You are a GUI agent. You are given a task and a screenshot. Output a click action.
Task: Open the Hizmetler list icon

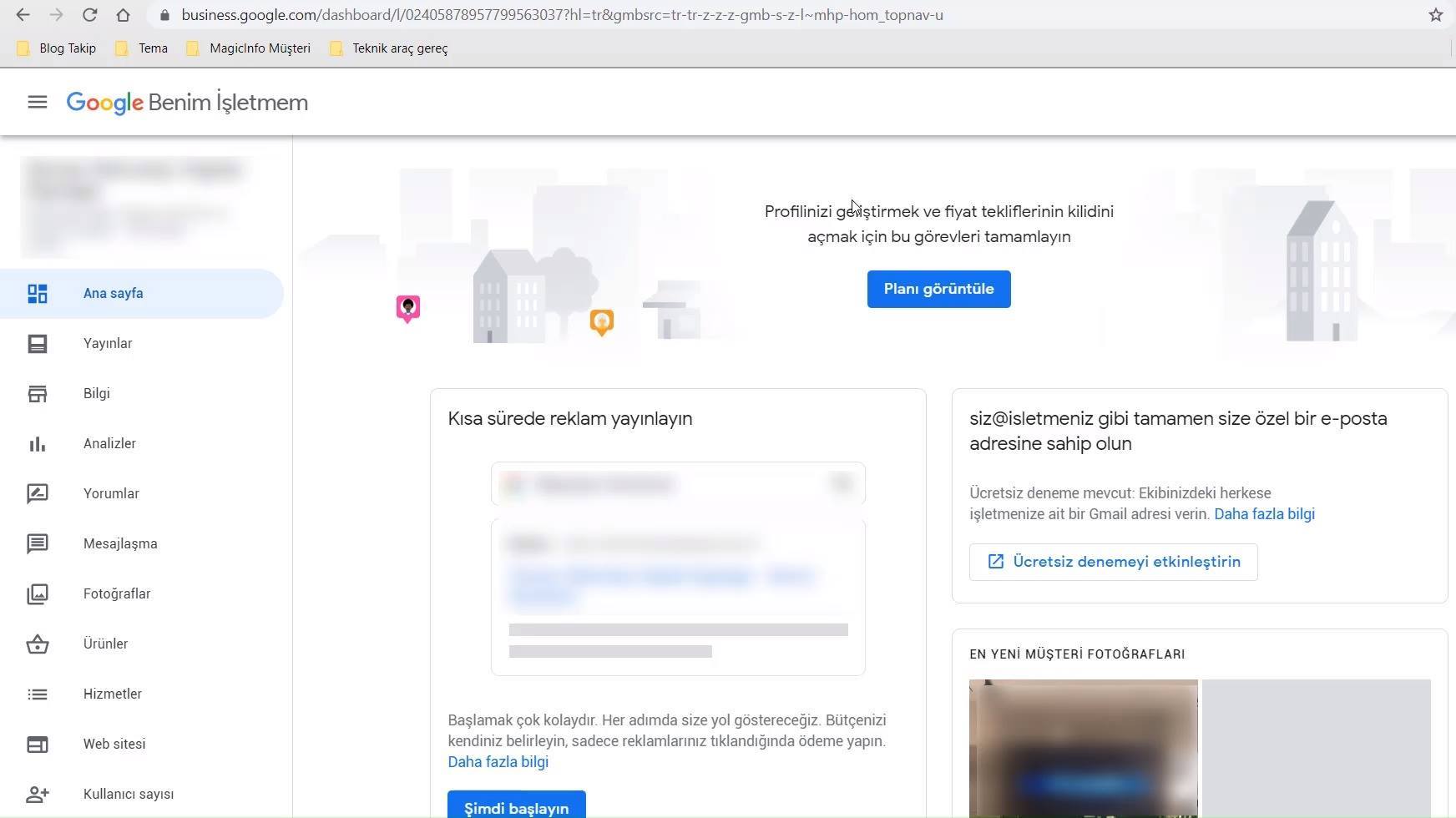(x=38, y=694)
